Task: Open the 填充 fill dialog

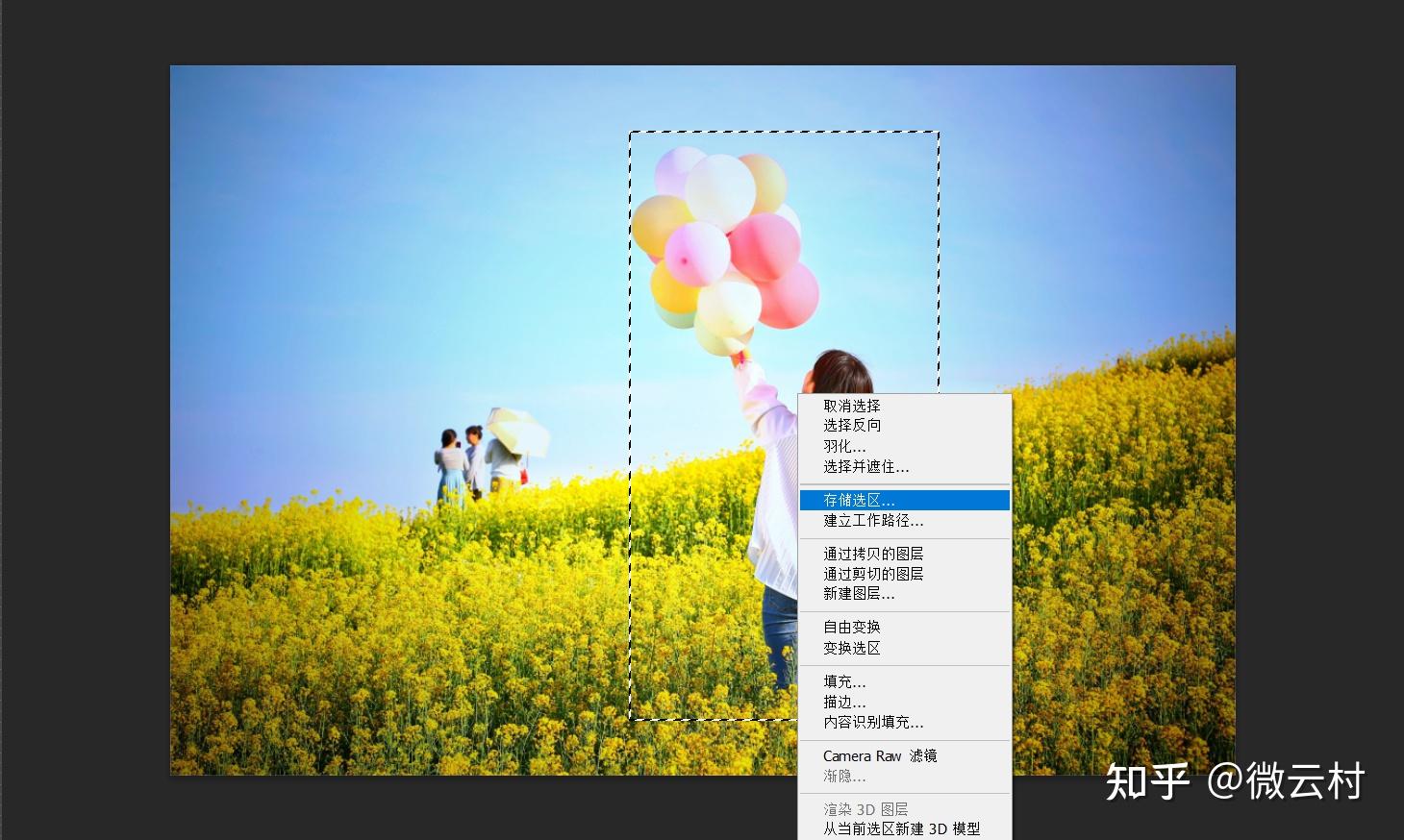Action: [842, 681]
